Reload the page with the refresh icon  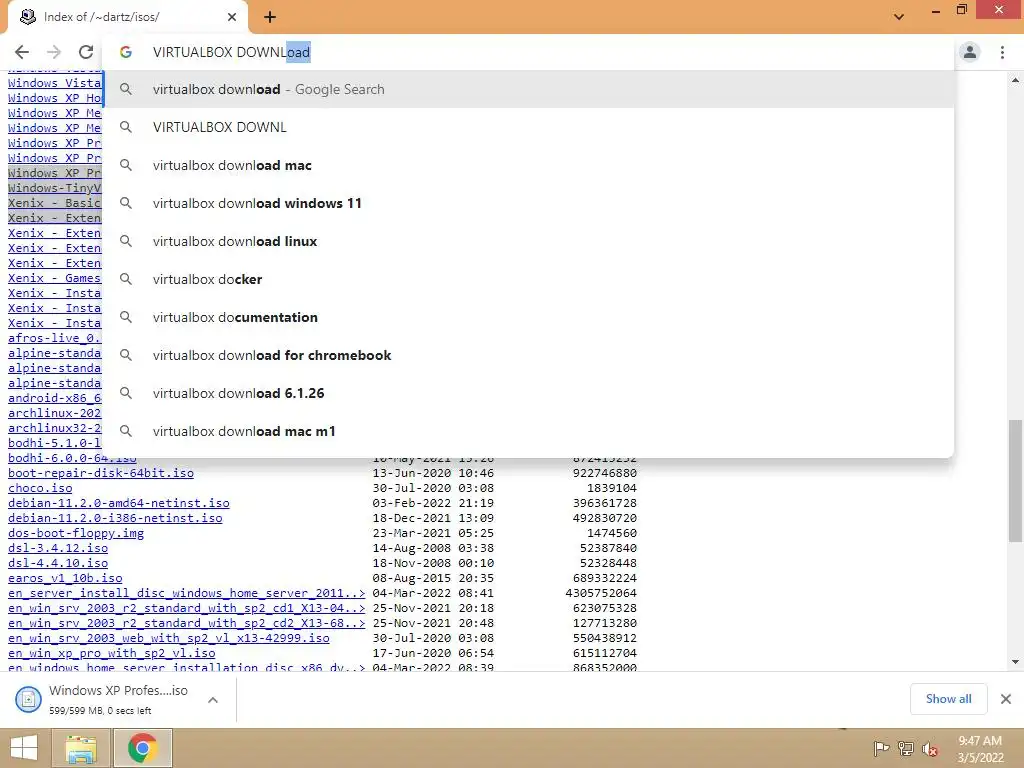pos(86,52)
